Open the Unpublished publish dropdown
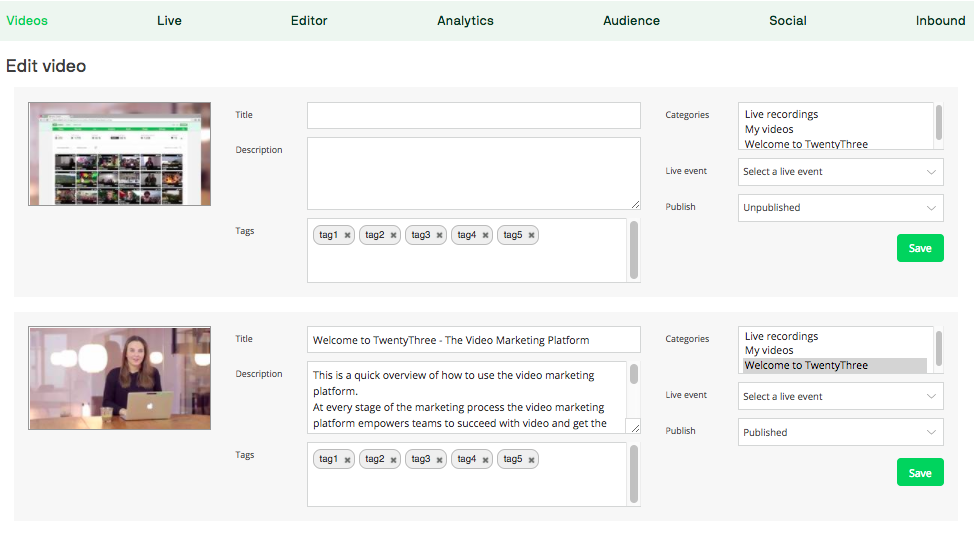 840,208
